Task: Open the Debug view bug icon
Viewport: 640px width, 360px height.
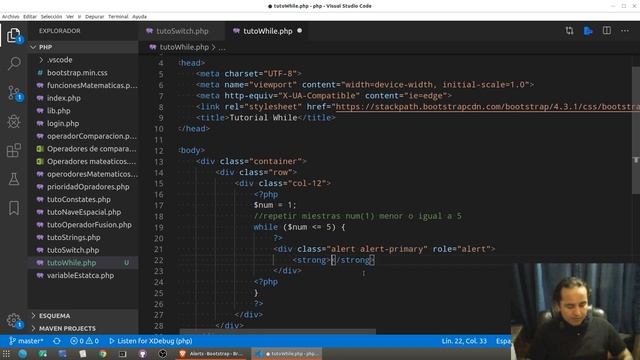Action: (14, 122)
